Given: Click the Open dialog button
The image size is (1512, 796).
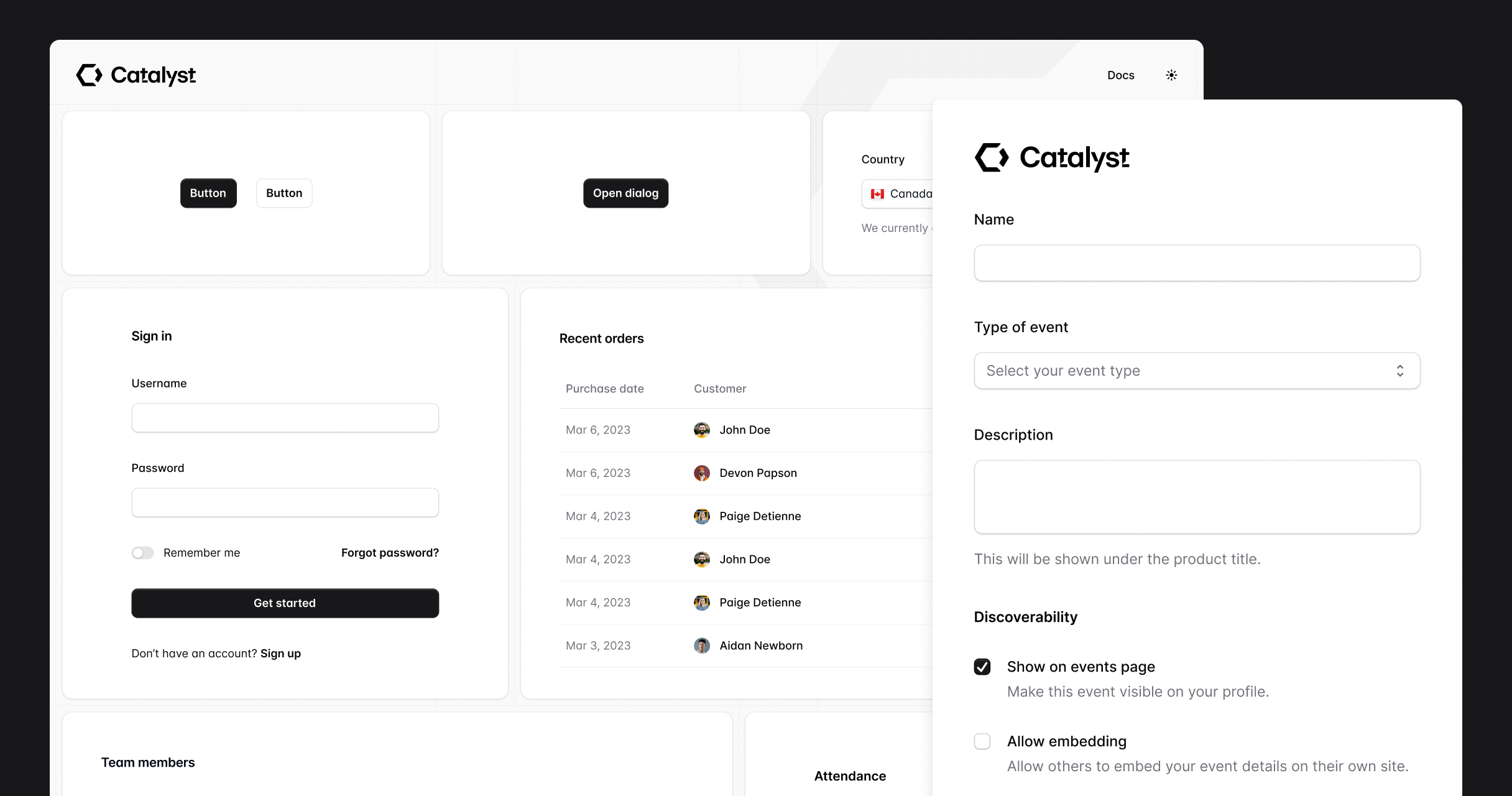Looking at the screenshot, I should pyautogui.click(x=625, y=193).
